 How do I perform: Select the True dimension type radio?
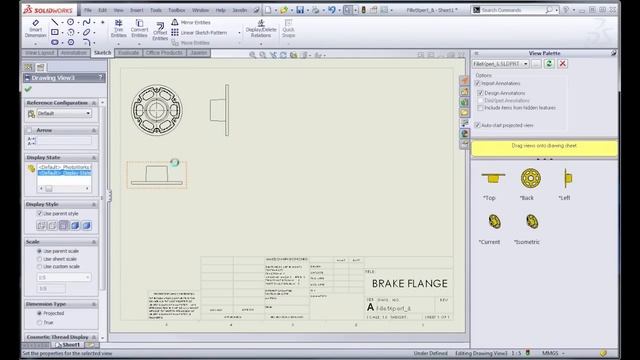click(40, 322)
